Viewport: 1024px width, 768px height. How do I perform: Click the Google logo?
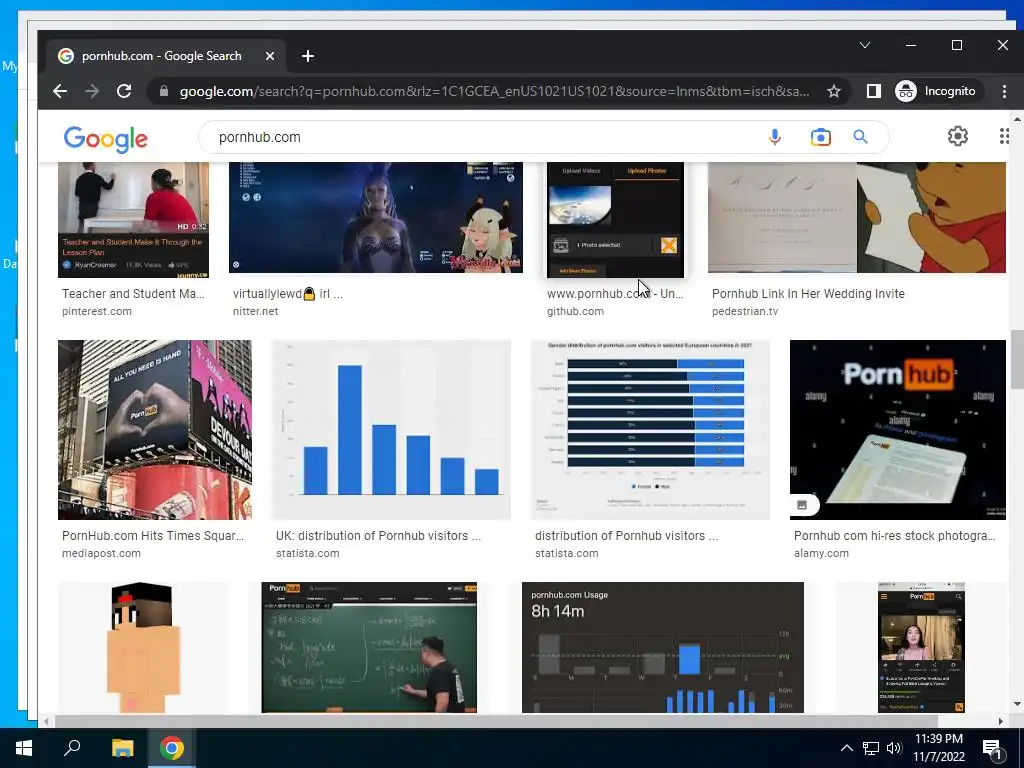[x=106, y=138]
